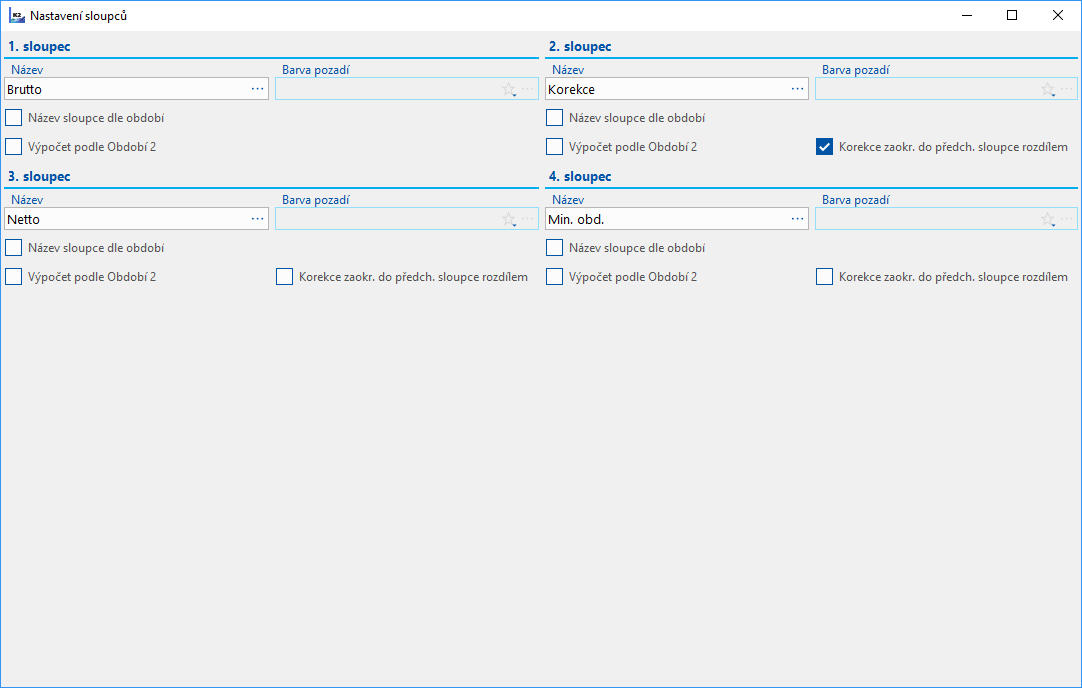
Task: Check Korekce zaokr. checkbox in column 4
Action: pyautogui.click(x=825, y=277)
